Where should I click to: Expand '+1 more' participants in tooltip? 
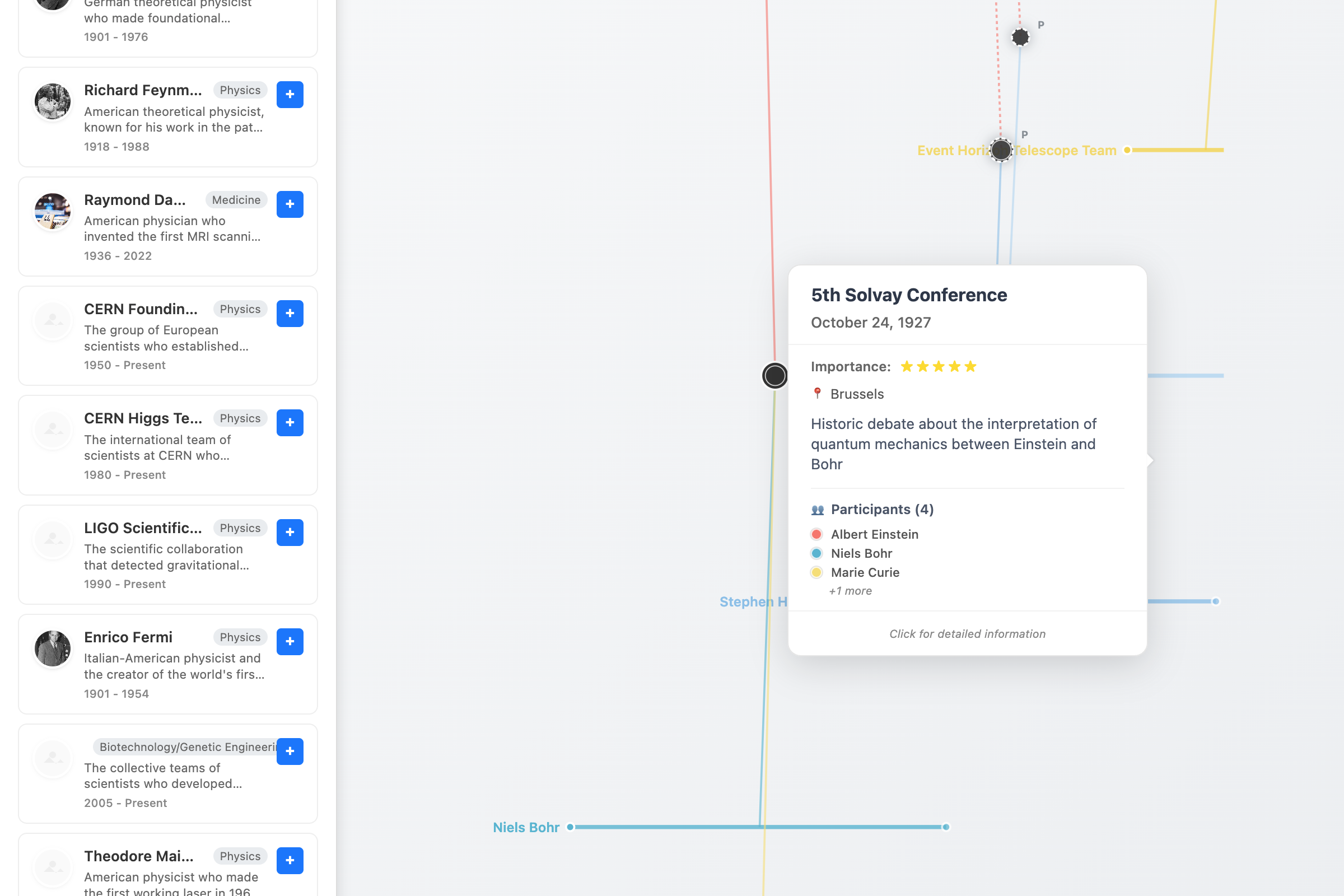pyautogui.click(x=850, y=591)
